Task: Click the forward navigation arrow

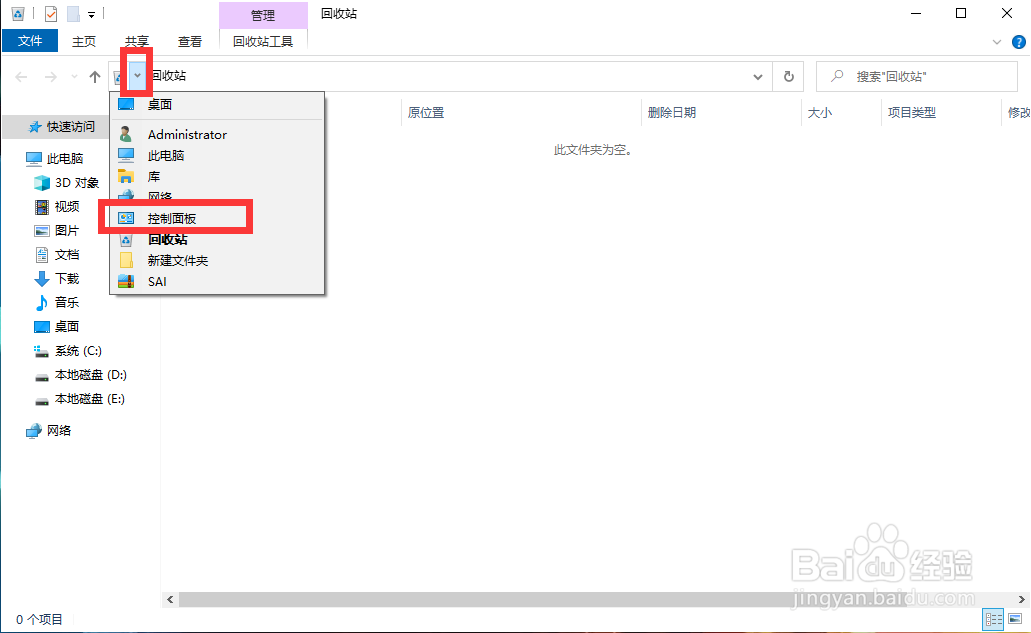Action: pos(51,77)
